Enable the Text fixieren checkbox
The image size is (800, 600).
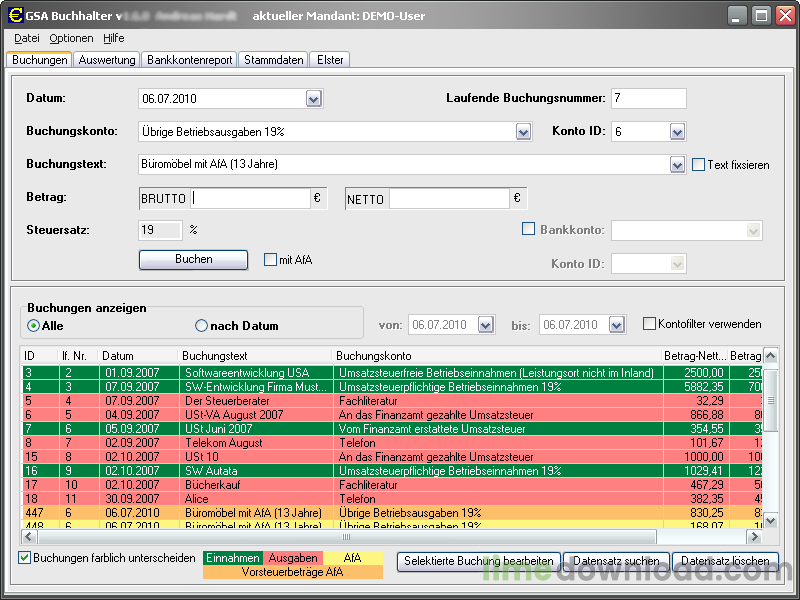click(x=698, y=165)
